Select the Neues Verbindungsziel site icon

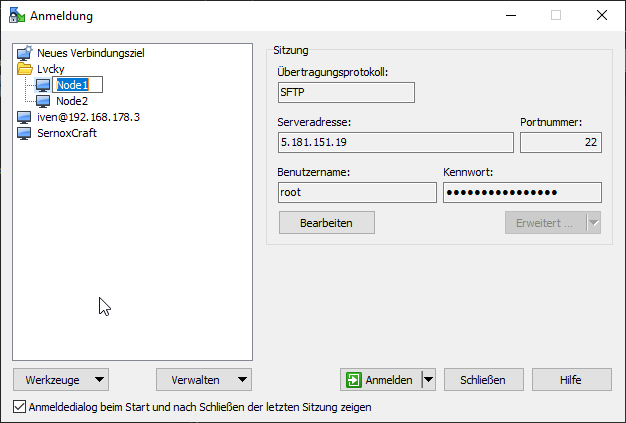click(25, 53)
